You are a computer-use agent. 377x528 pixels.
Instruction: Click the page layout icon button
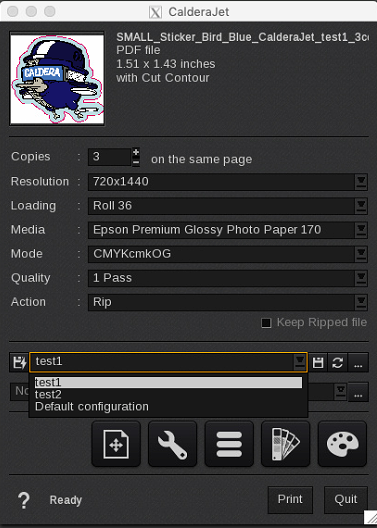[x=116, y=443]
